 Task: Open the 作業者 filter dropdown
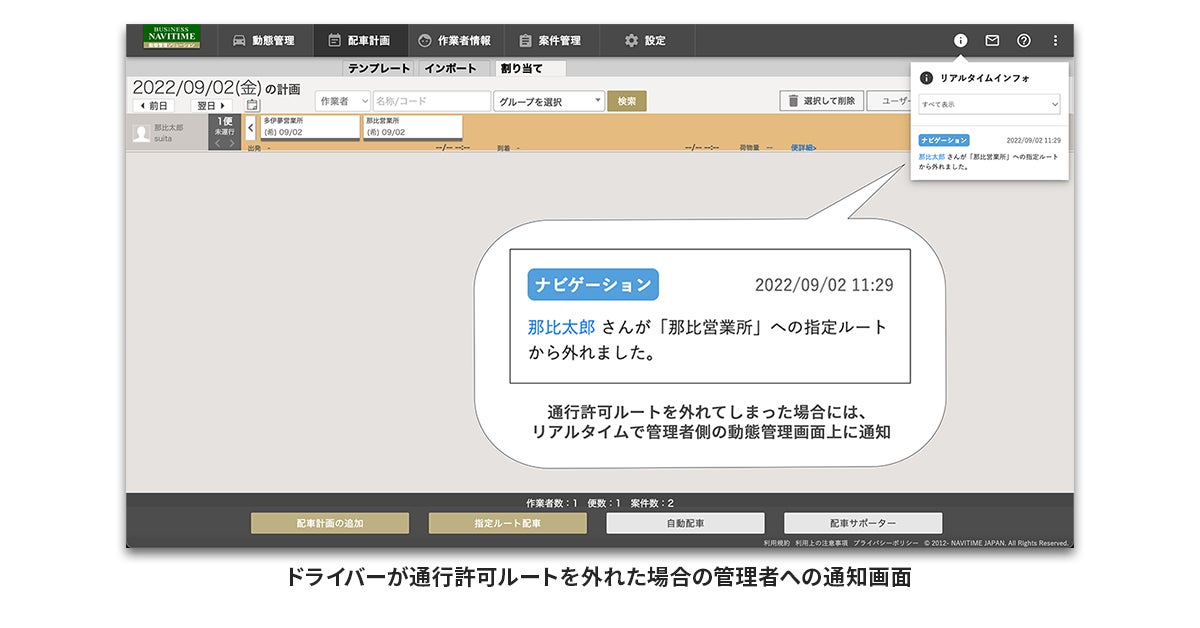(343, 101)
